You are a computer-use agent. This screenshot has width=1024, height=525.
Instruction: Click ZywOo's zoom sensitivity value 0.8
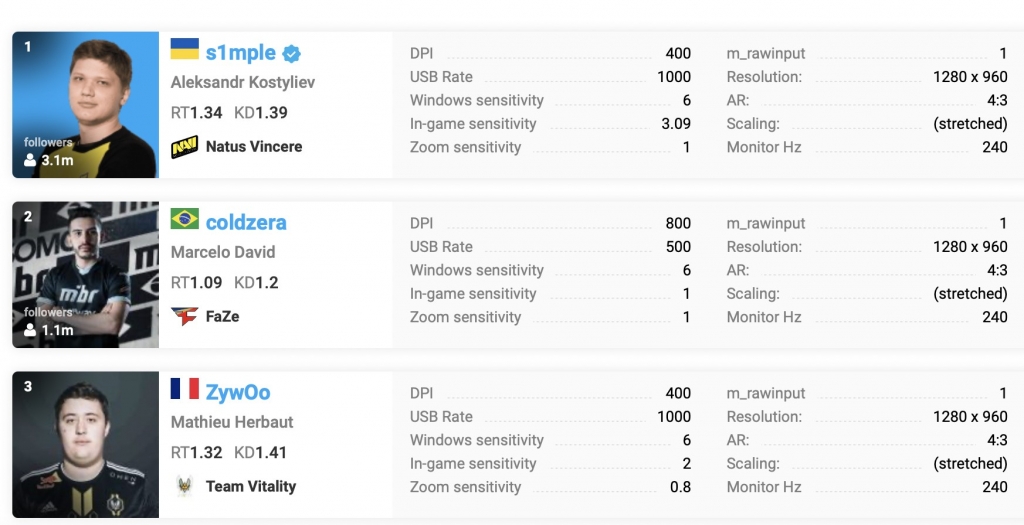coord(680,487)
